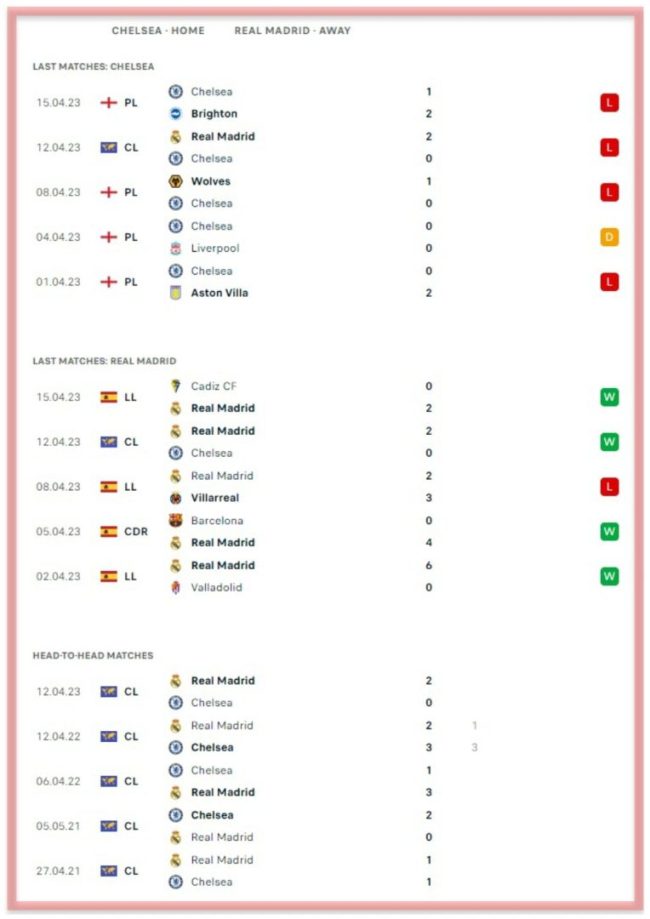
Task: Open Valladolid team link
Action: (x=216, y=588)
